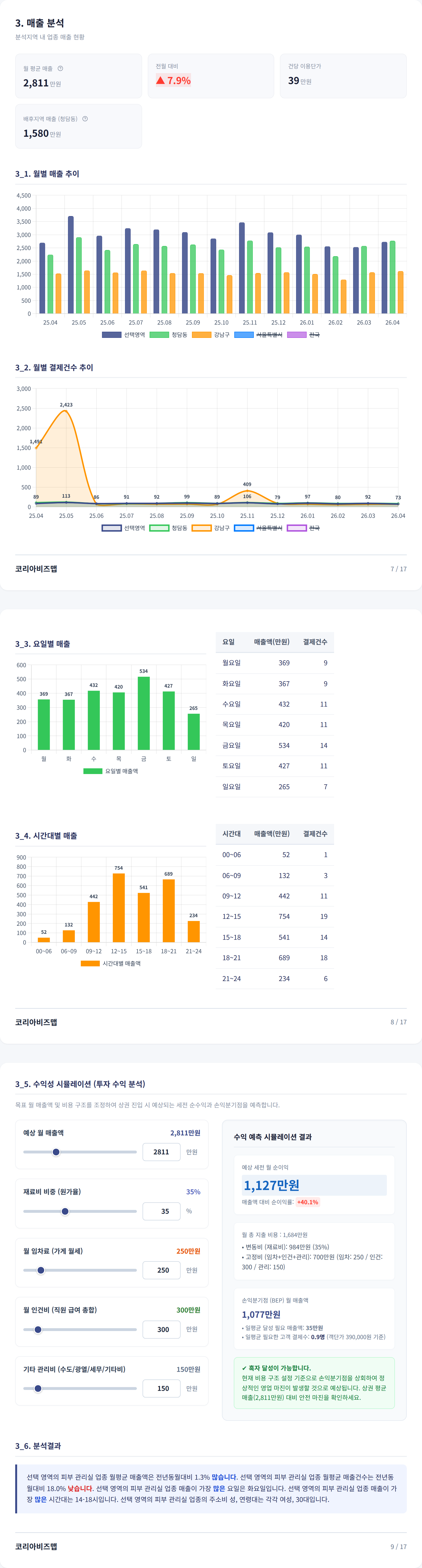Screen dimensions: 422x1568
Task: Toggle 선택영역 legend in 월별 결제건수 추이 chart
Action: coord(124,528)
